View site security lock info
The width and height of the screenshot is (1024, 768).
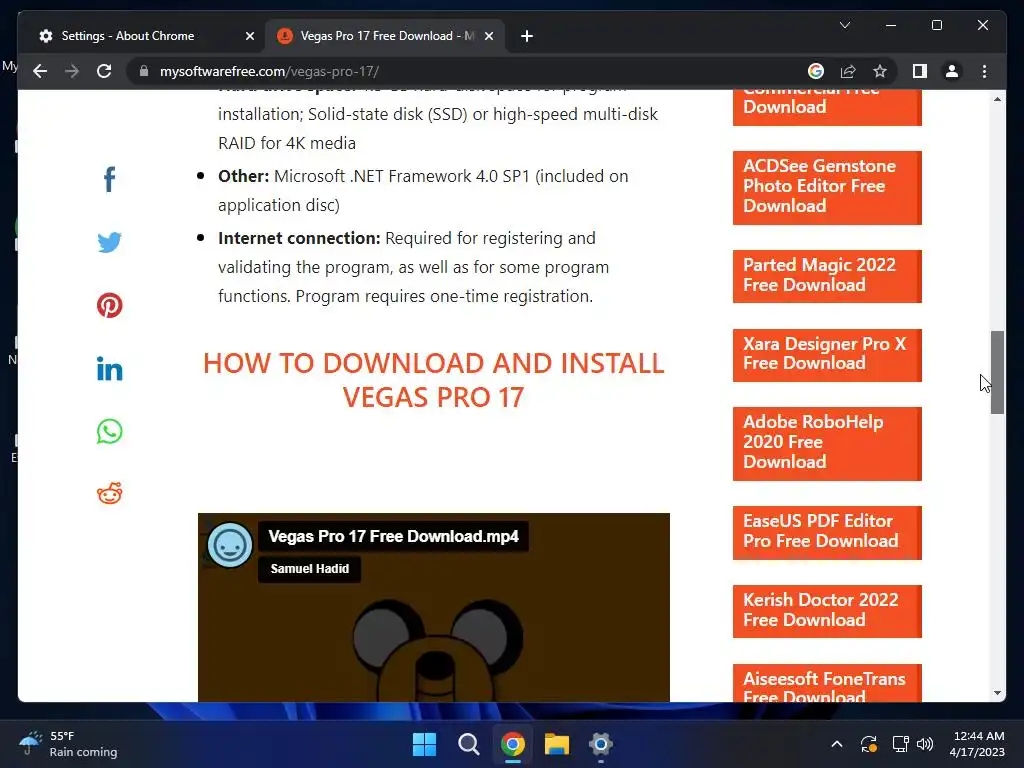tap(144, 71)
